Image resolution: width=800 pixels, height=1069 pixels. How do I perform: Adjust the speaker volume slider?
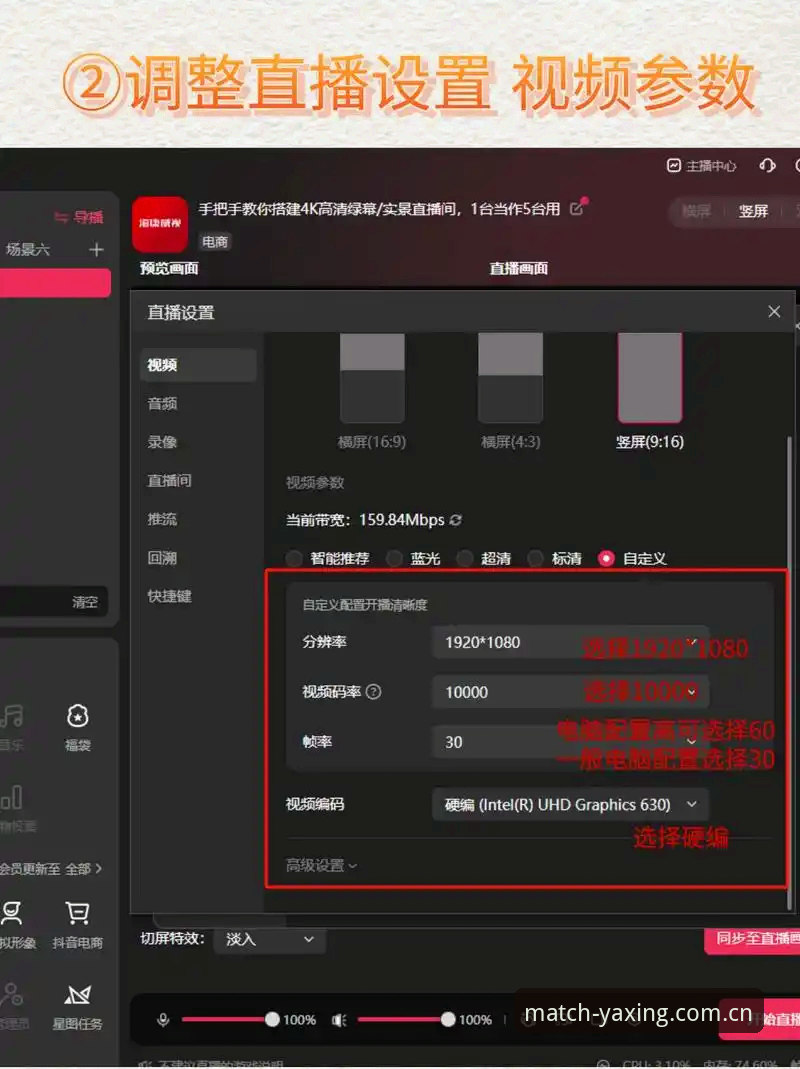pyautogui.click(x=406, y=1019)
